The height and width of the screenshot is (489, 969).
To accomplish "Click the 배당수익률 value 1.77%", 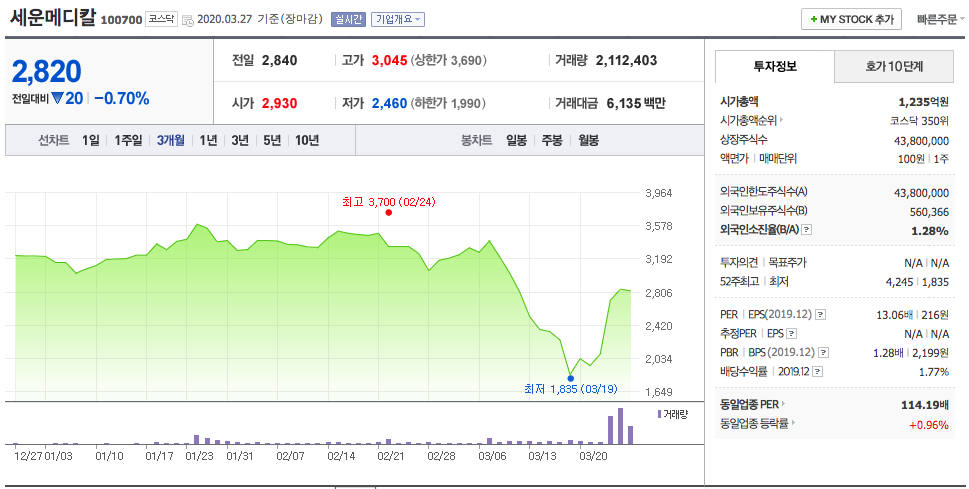I will tap(934, 372).
